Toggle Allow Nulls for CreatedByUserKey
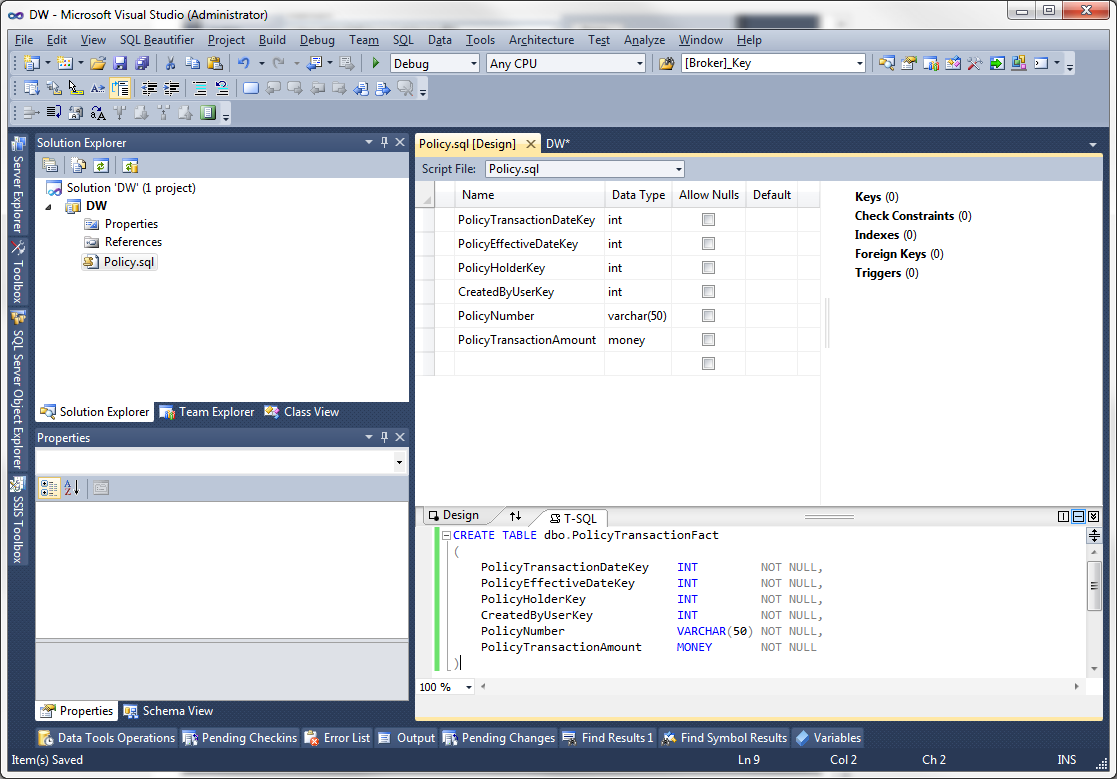 (x=708, y=291)
